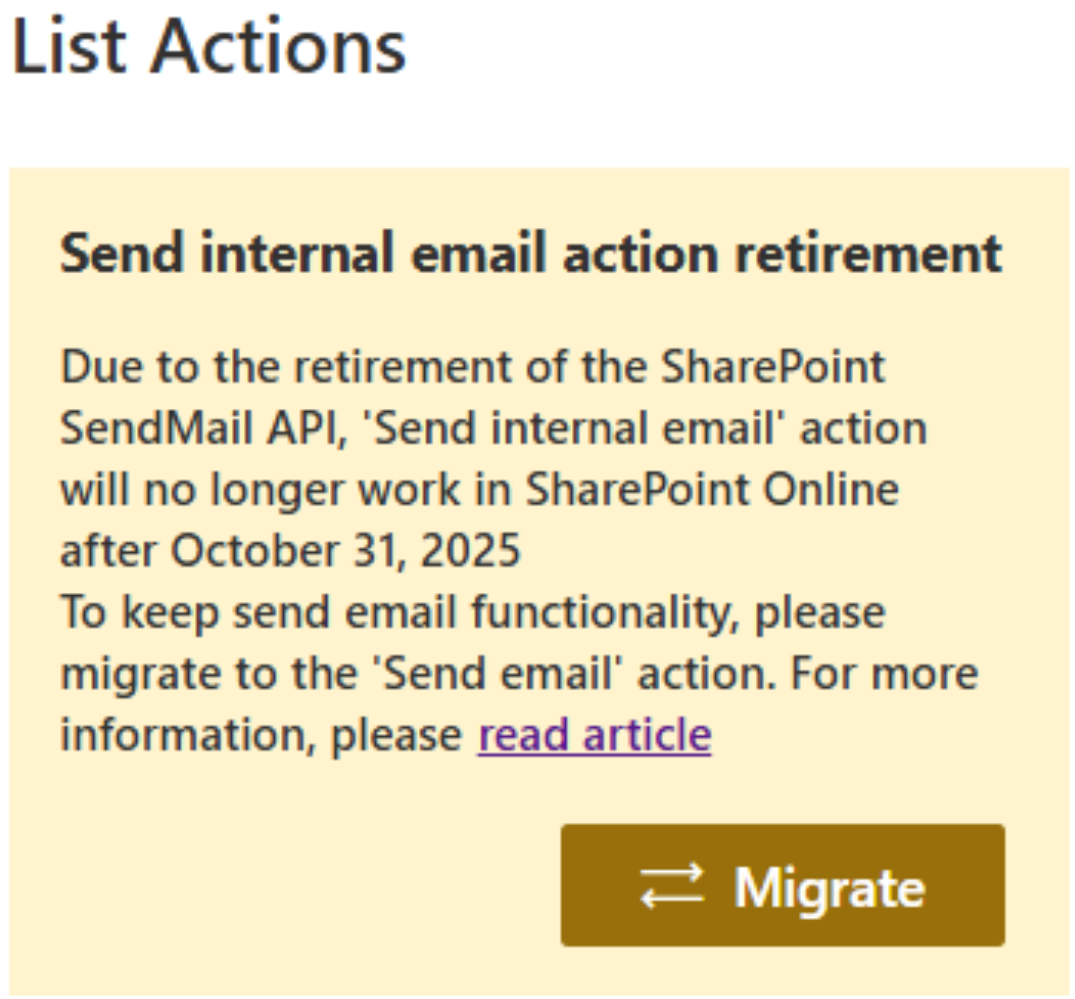Click the word 'Actions' in the heading
The width and height of the screenshot is (1075, 999).
[x=278, y=47]
